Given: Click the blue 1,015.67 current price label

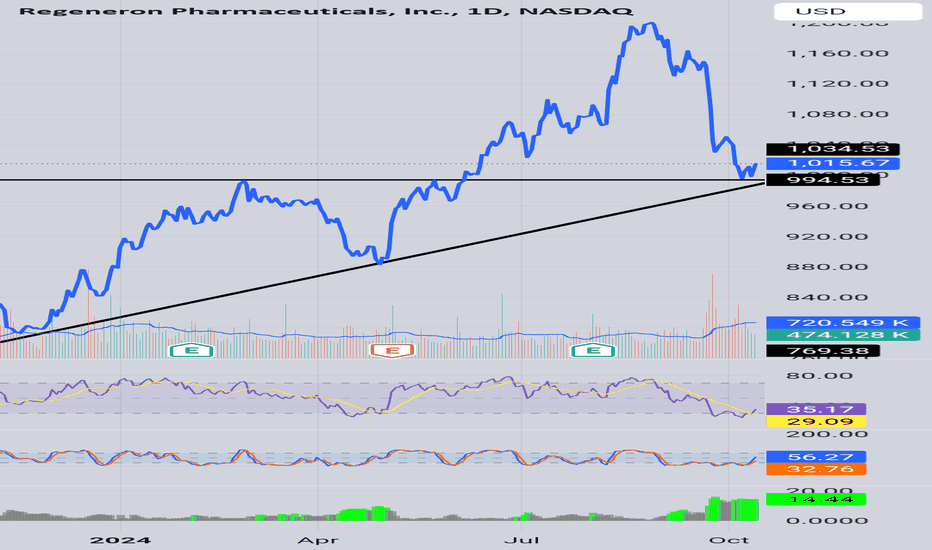Looking at the screenshot, I should [833, 164].
